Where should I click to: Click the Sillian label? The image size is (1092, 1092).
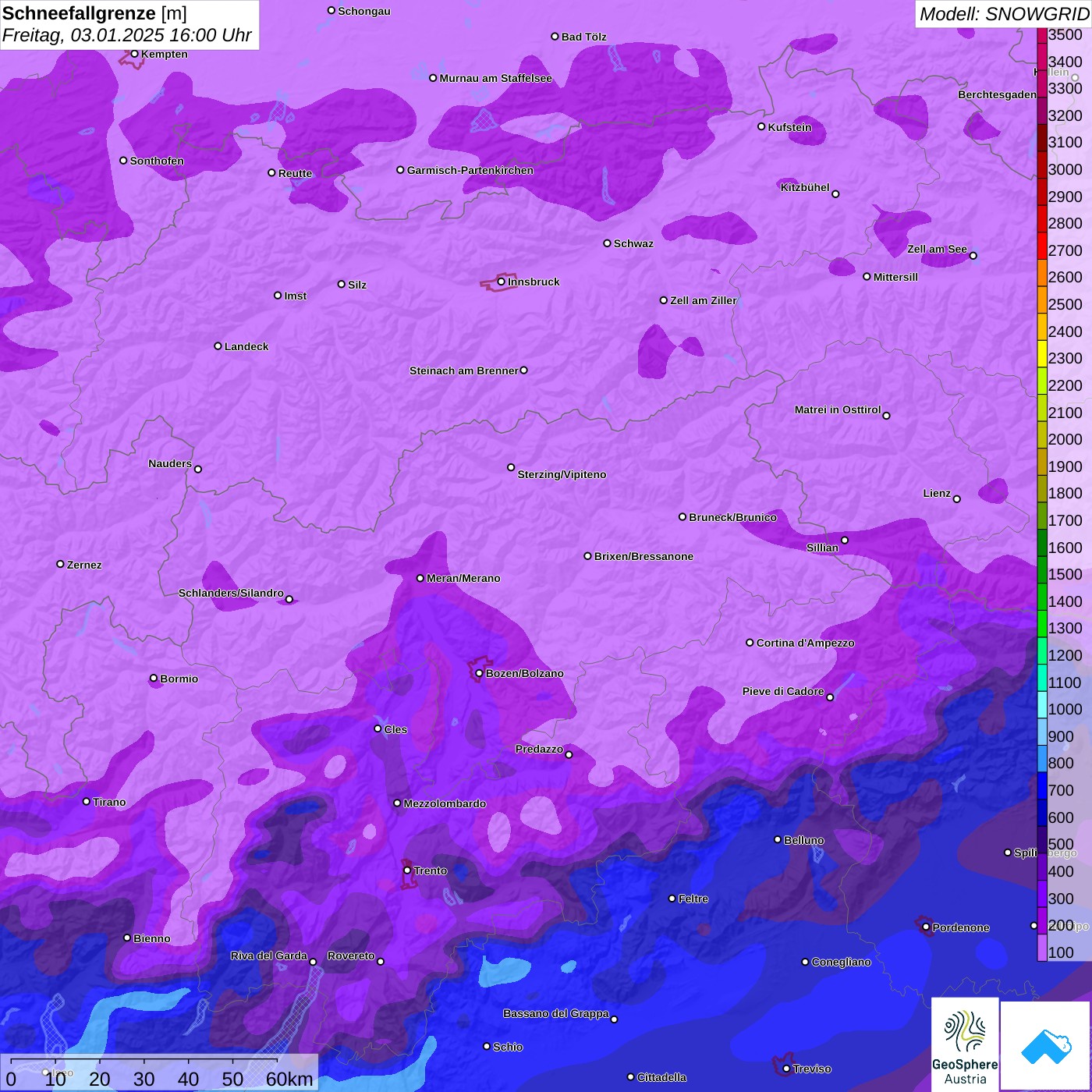pos(822,548)
